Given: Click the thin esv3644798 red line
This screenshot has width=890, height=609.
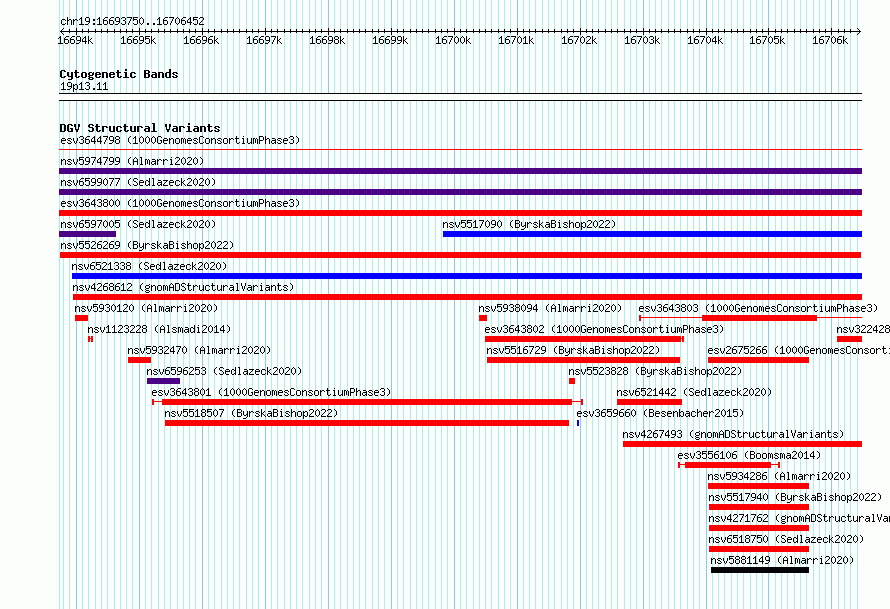Looking at the screenshot, I should click(x=460, y=150).
